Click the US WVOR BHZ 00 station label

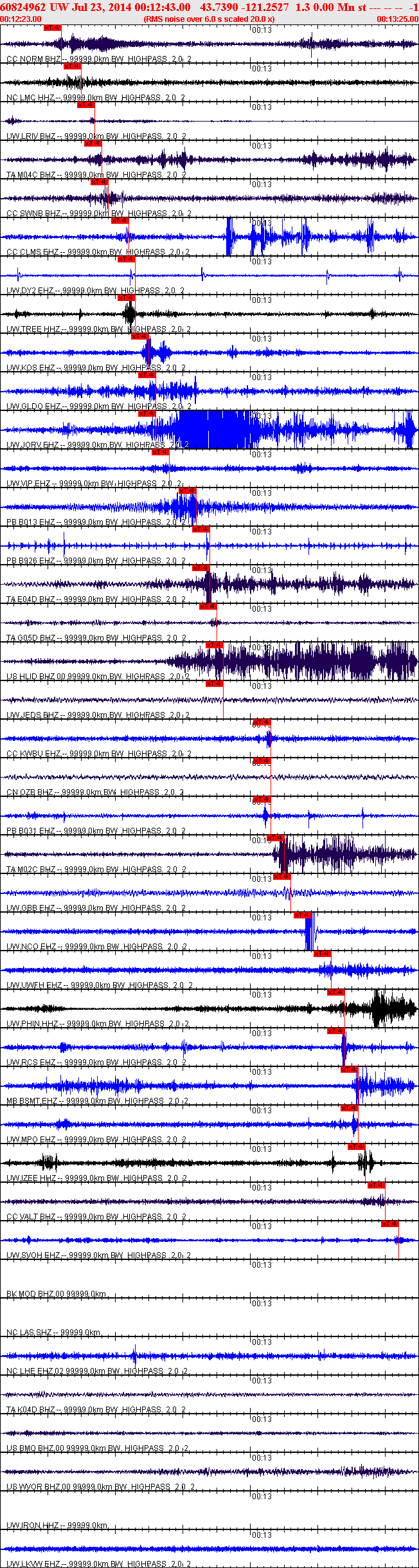(x=100, y=1487)
